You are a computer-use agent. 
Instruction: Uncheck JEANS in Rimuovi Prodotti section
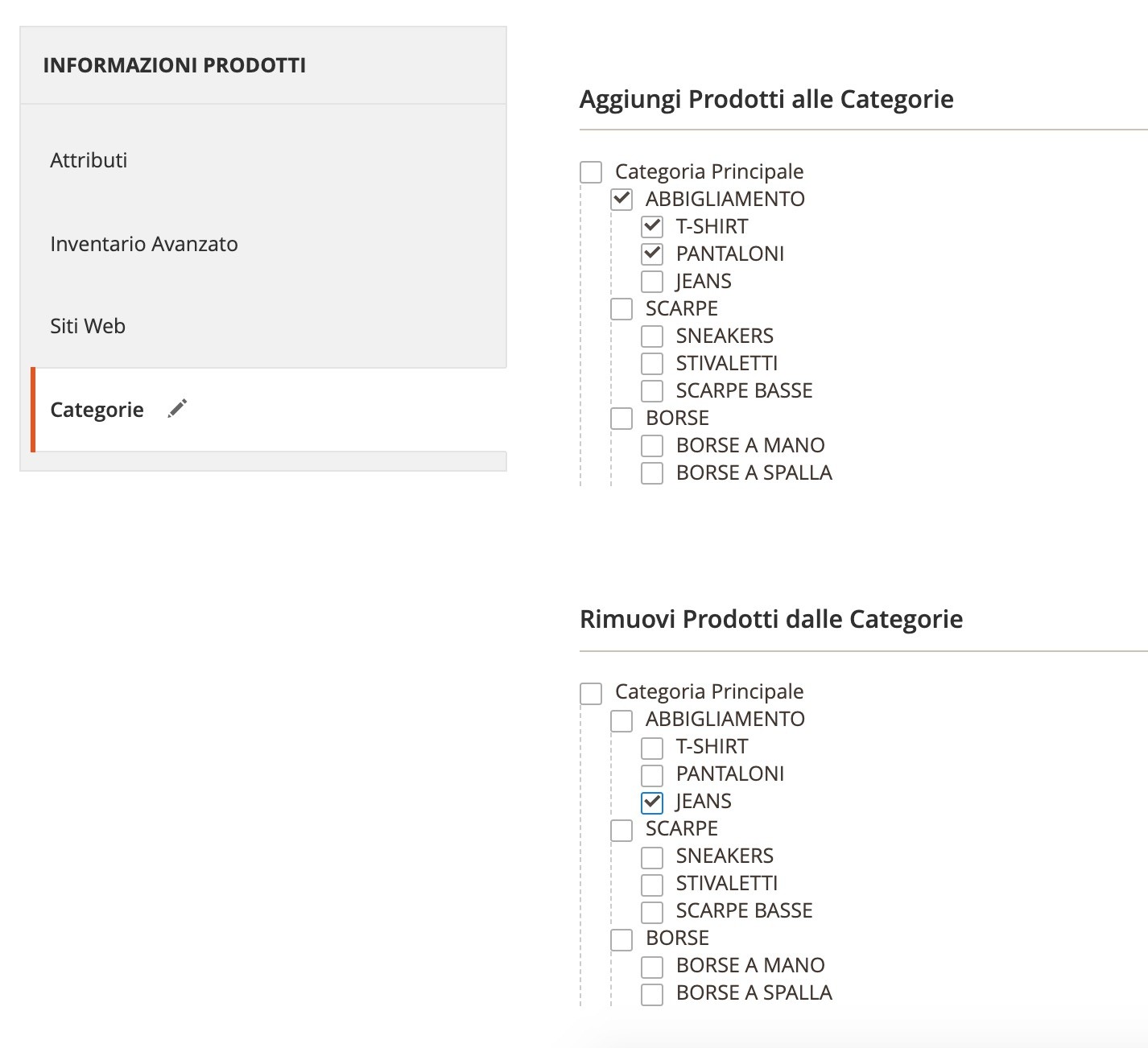click(652, 802)
